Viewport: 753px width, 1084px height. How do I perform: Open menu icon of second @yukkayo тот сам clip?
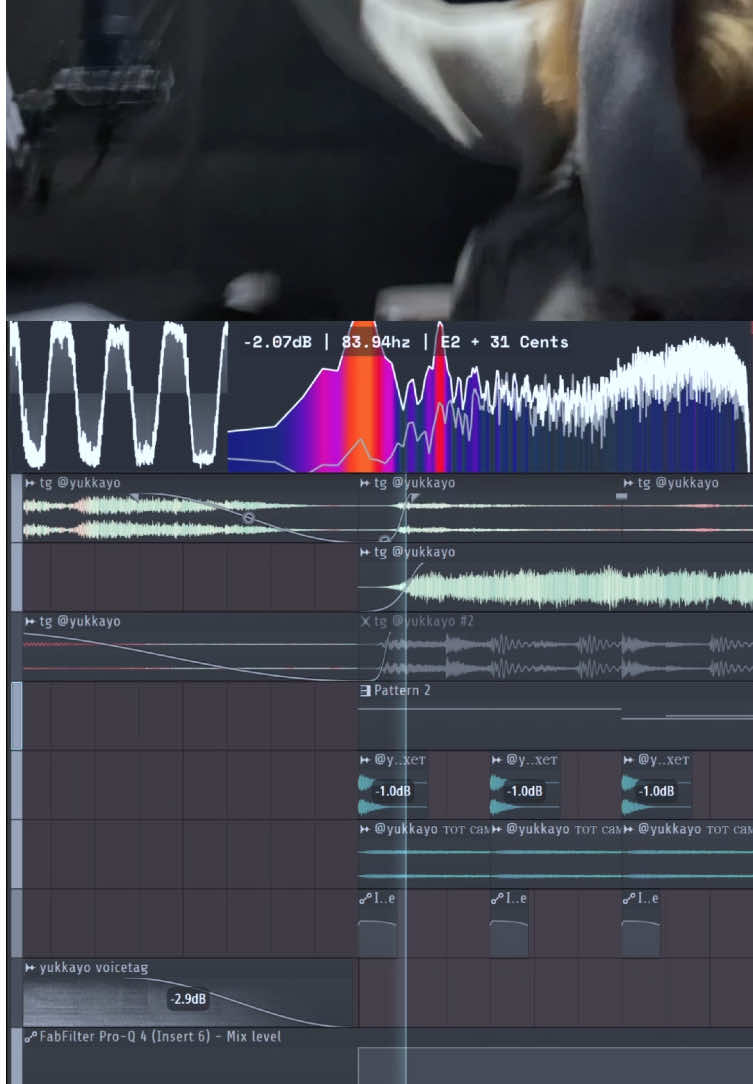point(496,829)
